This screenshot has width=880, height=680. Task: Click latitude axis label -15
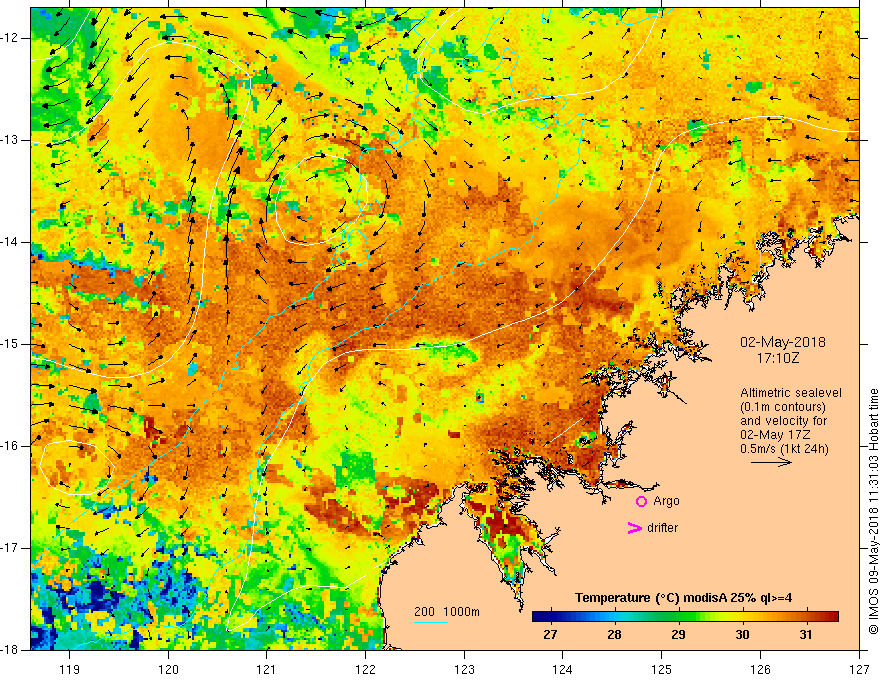(10, 344)
